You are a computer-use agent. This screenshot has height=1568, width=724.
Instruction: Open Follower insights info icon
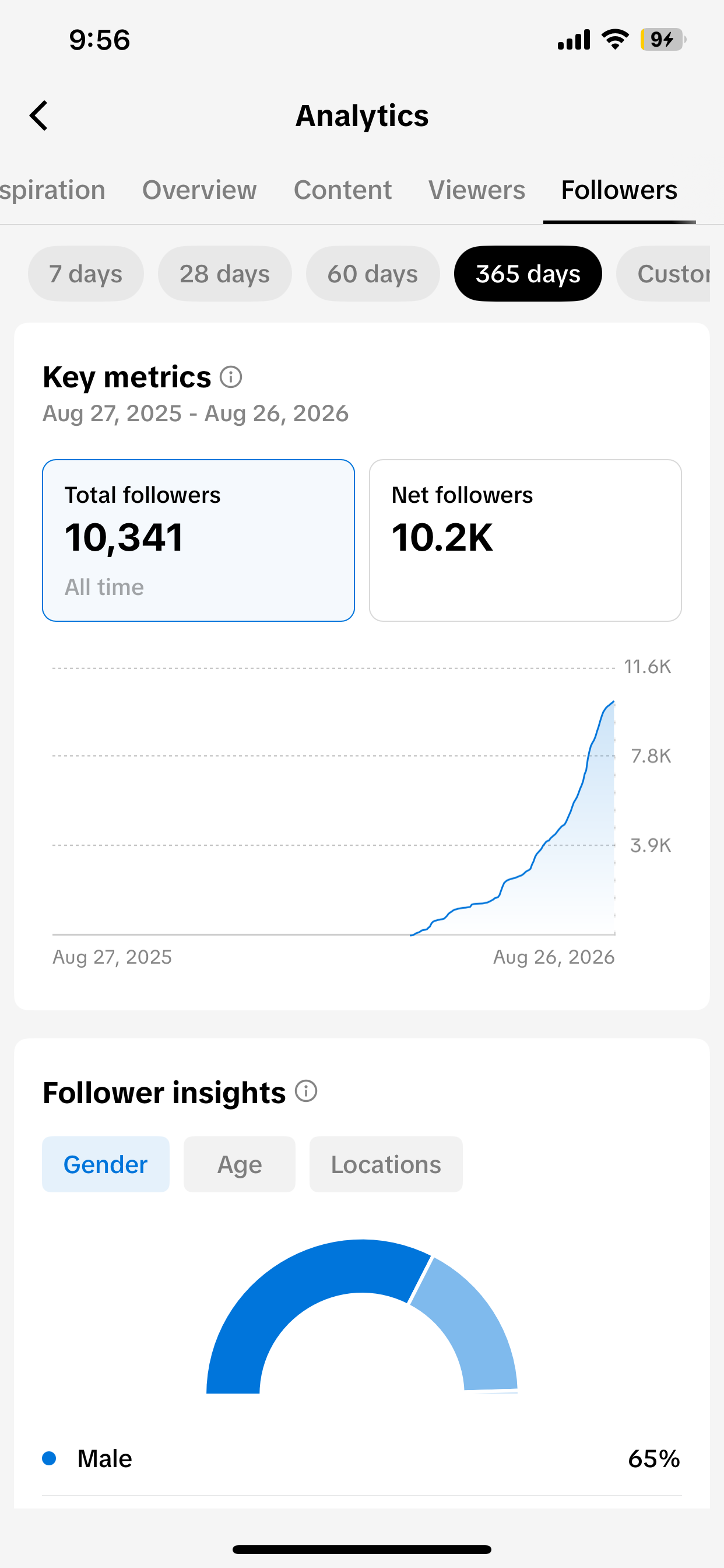point(306,1091)
